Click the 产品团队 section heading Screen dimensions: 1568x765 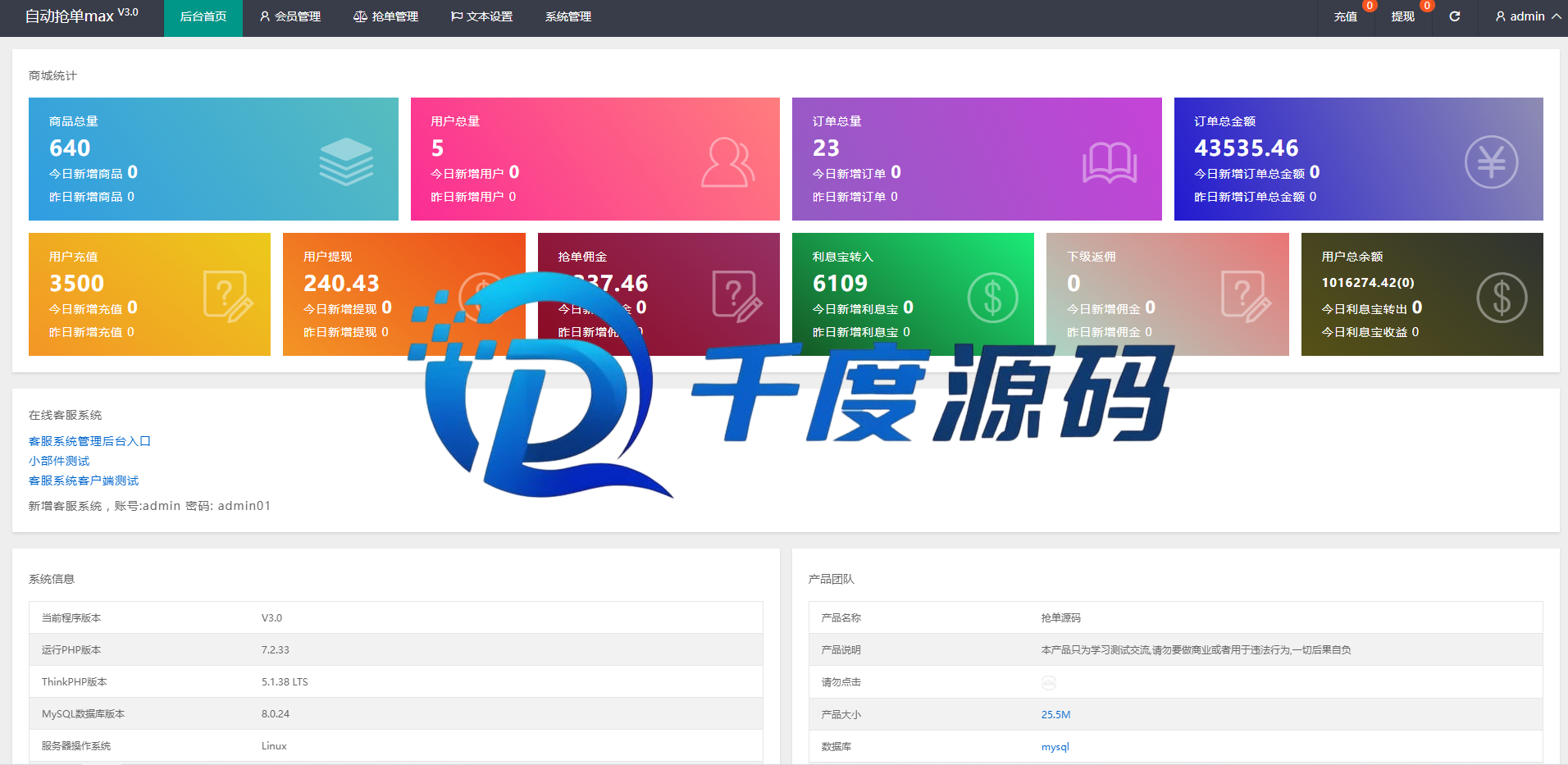(832, 579)
